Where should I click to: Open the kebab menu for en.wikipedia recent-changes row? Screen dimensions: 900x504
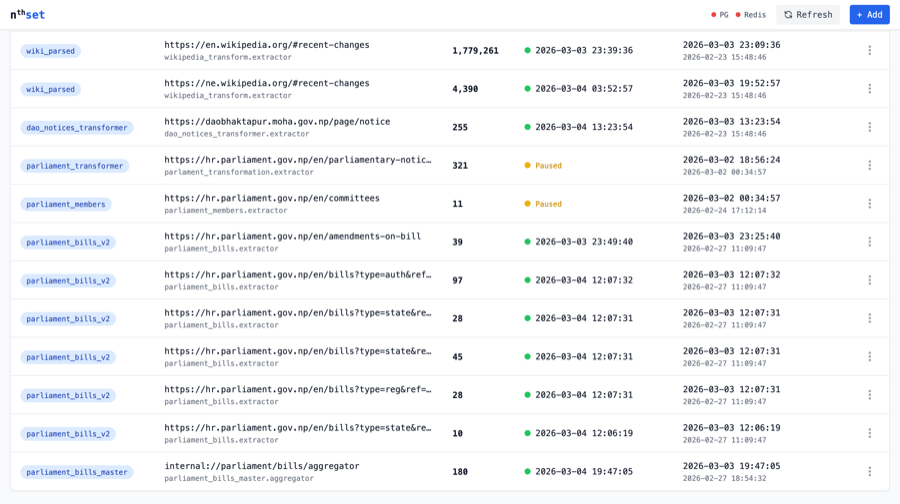869,50
